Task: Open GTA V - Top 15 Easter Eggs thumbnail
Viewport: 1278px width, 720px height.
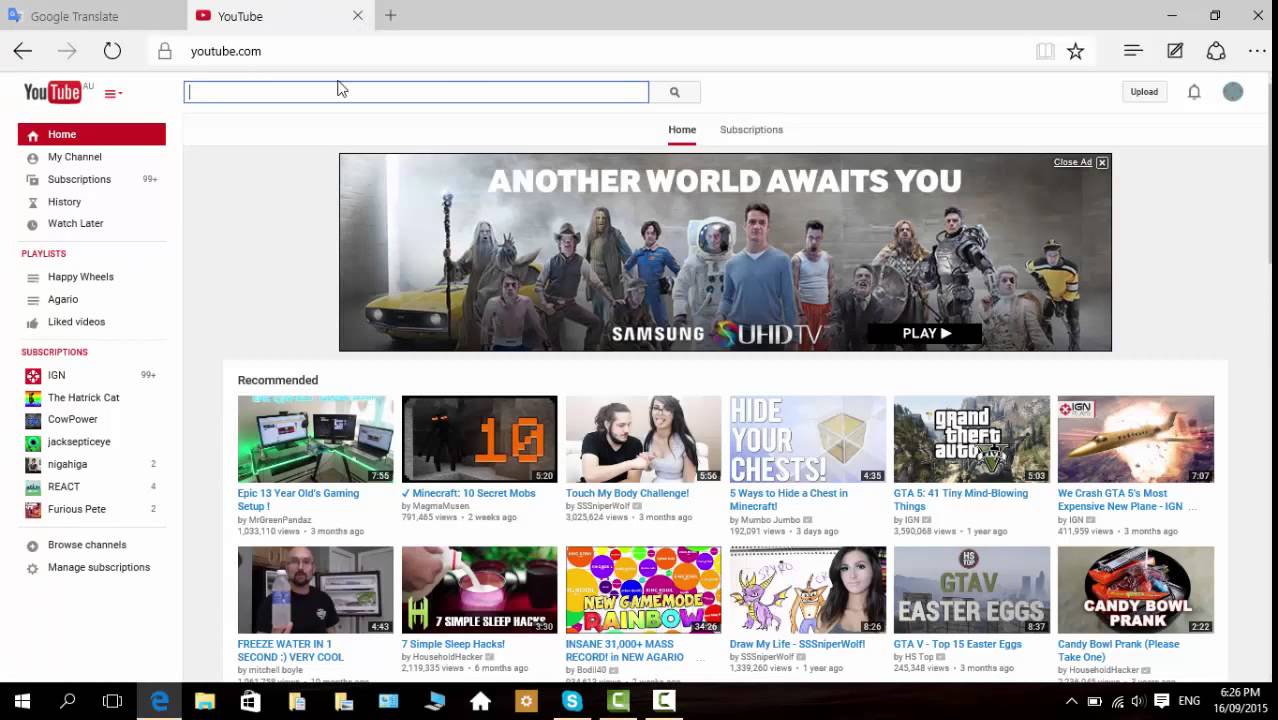Action: click(971, 590)
